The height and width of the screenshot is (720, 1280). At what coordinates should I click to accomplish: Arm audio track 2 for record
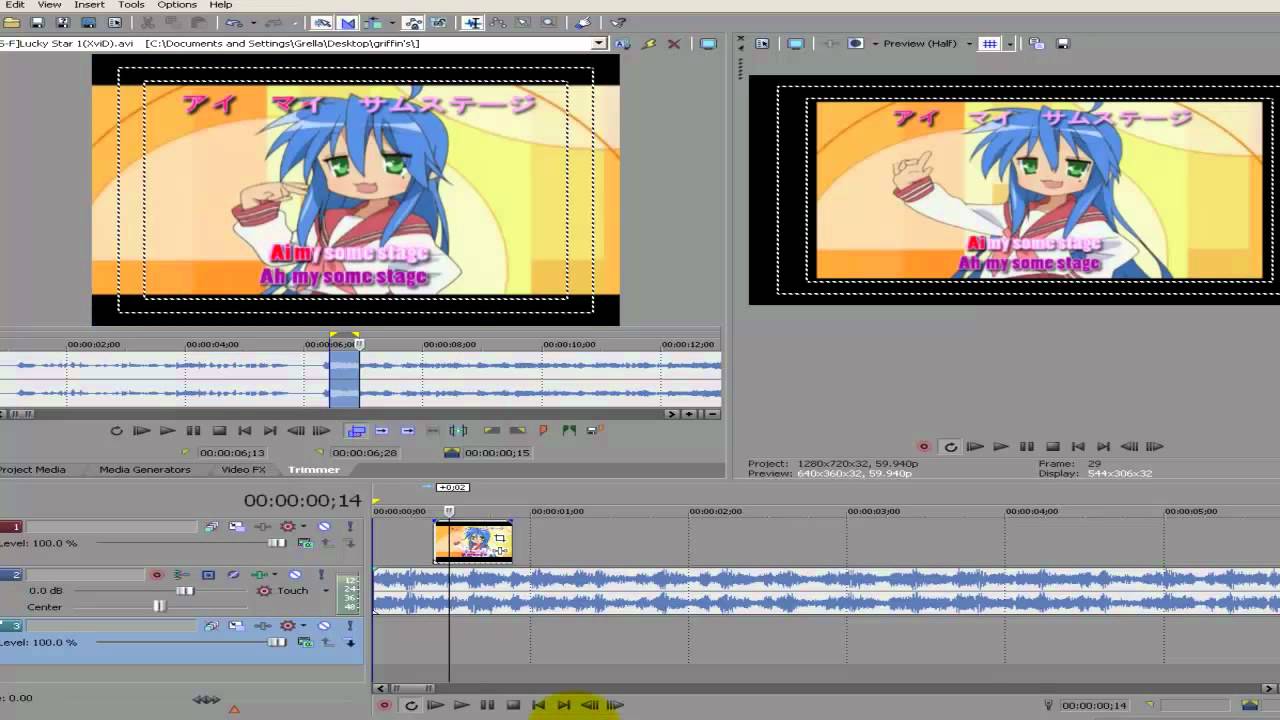pyautogui.click(x=156, y=575)
